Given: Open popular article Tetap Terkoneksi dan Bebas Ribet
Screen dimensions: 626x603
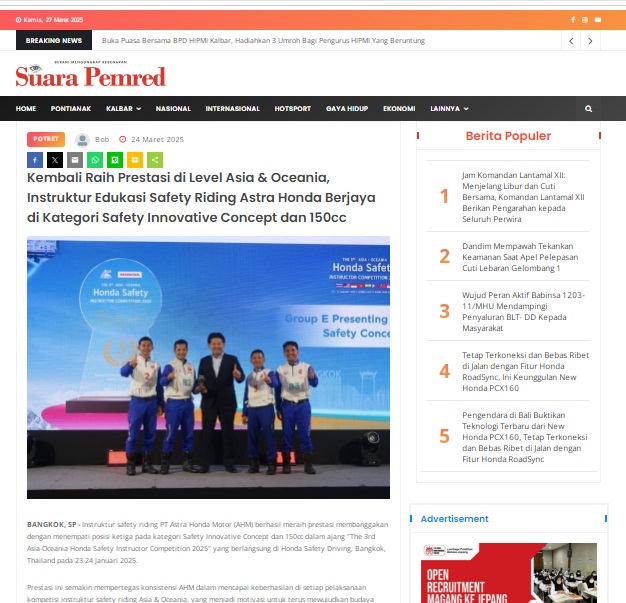Looking at the screenshot, I should click(x=525, y=371).
